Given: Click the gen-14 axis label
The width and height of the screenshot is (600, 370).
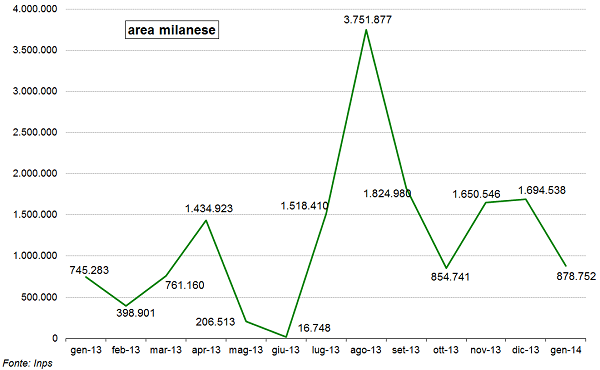Looking at the screenshot, I should [x=566, y=350].
